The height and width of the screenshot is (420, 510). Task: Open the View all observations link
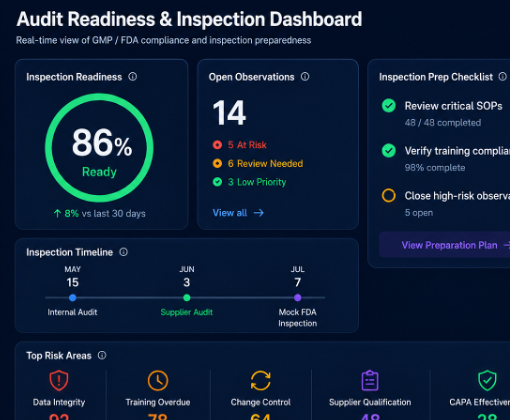(x=238, y=213)
